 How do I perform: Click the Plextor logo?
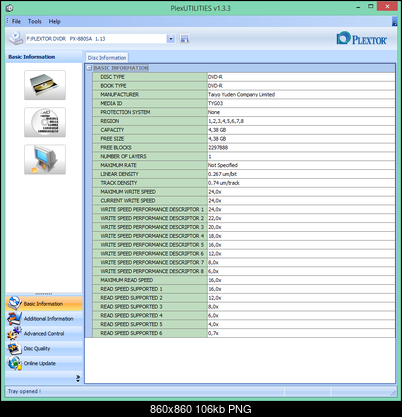pos(362,38)
